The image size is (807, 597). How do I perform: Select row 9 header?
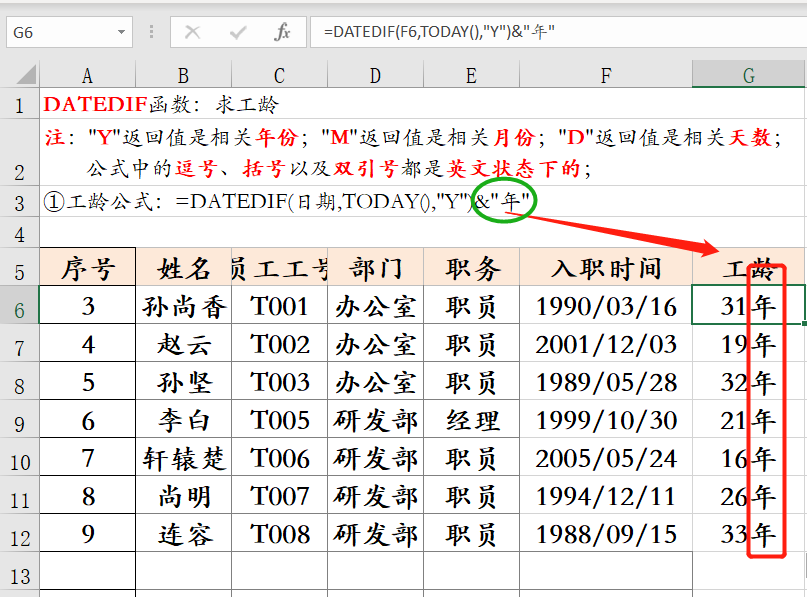tap(20, 419)
